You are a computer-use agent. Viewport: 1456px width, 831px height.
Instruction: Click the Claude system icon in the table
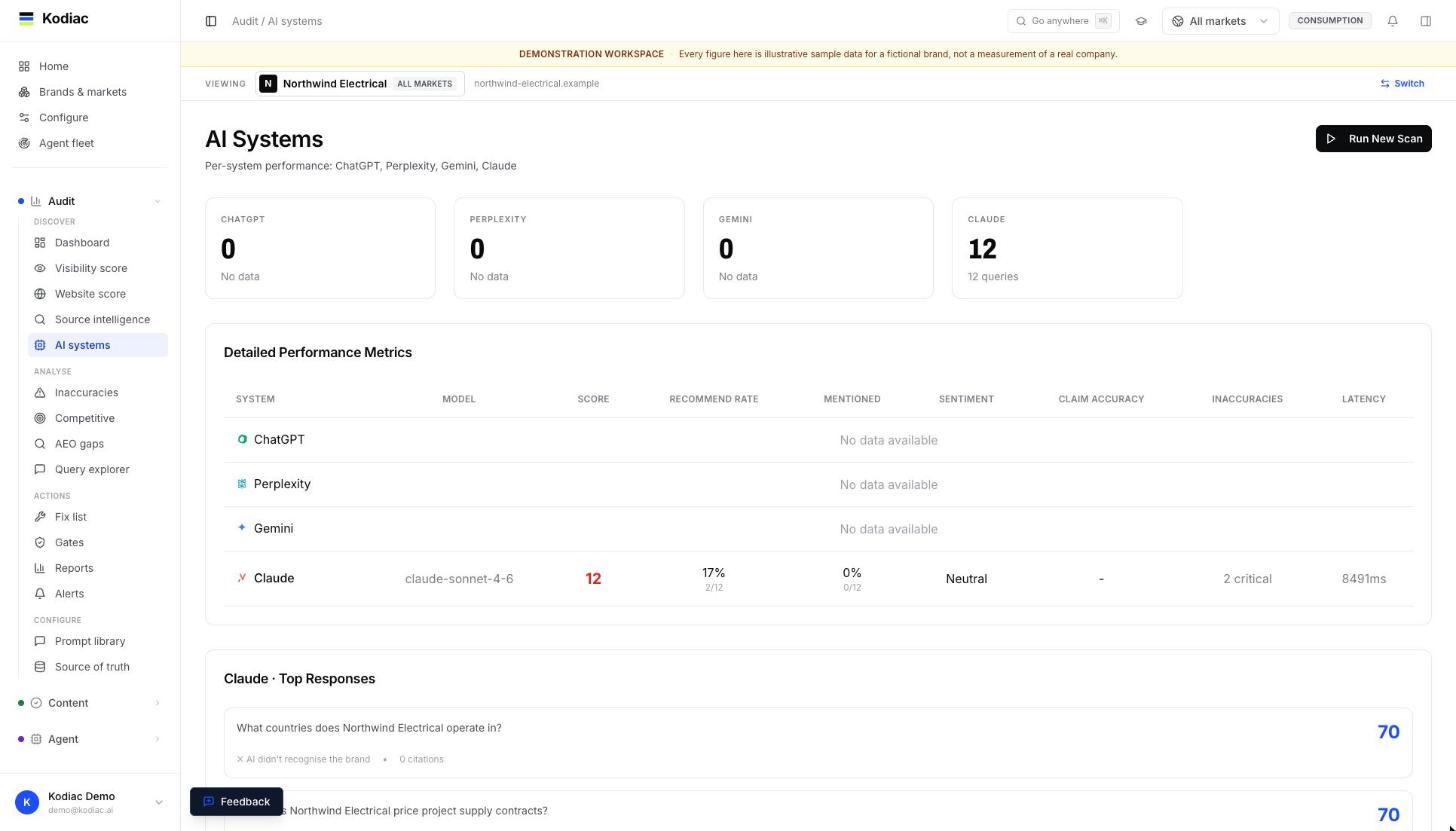(x=242, y=578)
